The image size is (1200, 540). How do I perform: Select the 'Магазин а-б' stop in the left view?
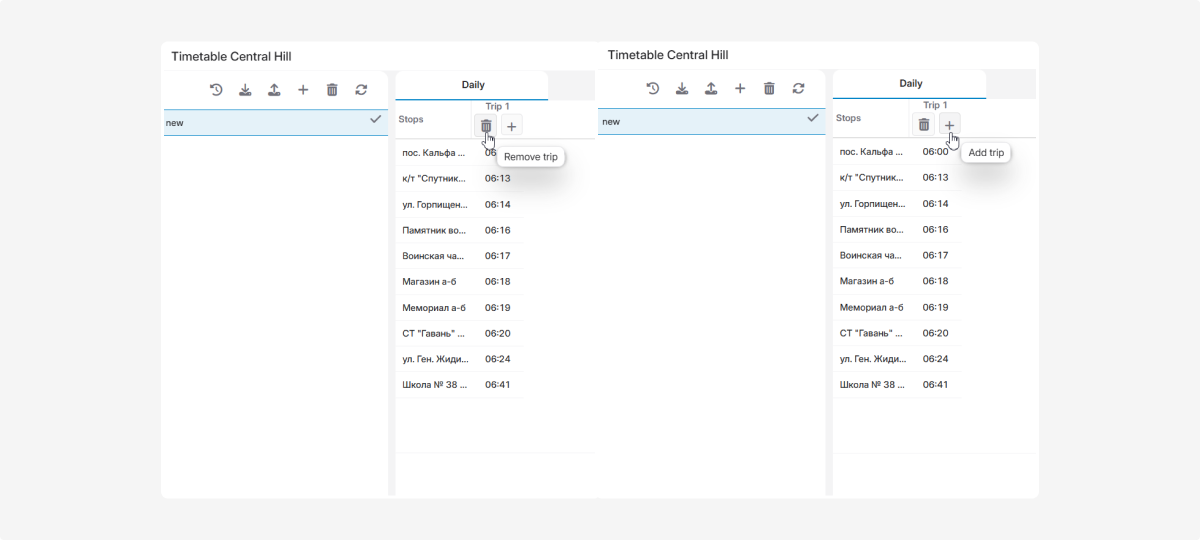pyautogui.click(x=432, y=282)
